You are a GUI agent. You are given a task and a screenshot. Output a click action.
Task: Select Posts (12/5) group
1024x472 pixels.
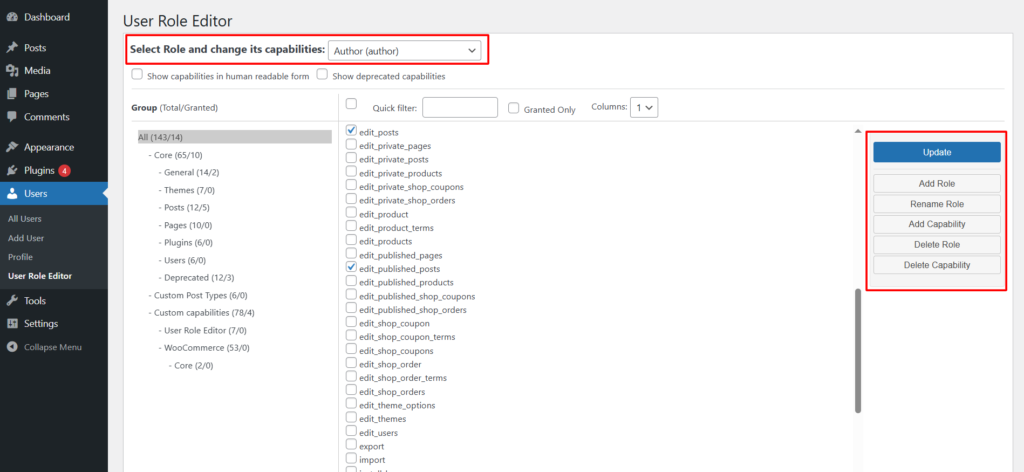(184, 208)
